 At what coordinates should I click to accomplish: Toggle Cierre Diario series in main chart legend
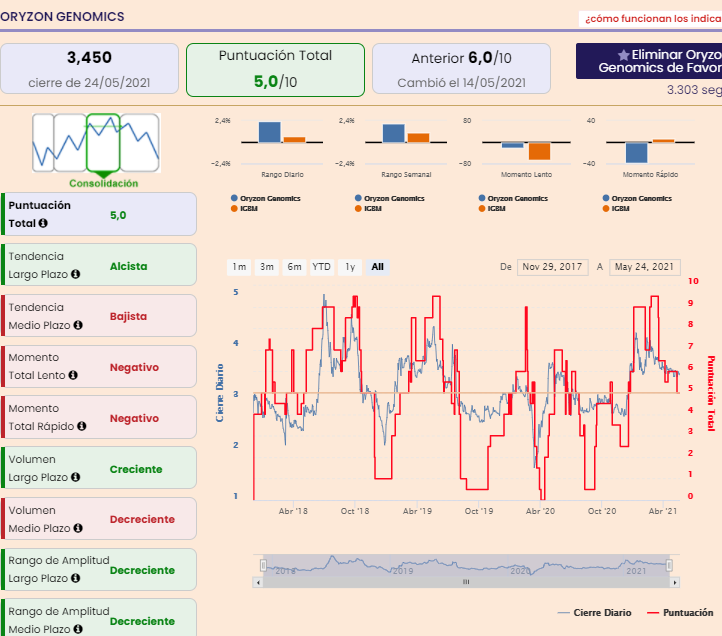594,613
